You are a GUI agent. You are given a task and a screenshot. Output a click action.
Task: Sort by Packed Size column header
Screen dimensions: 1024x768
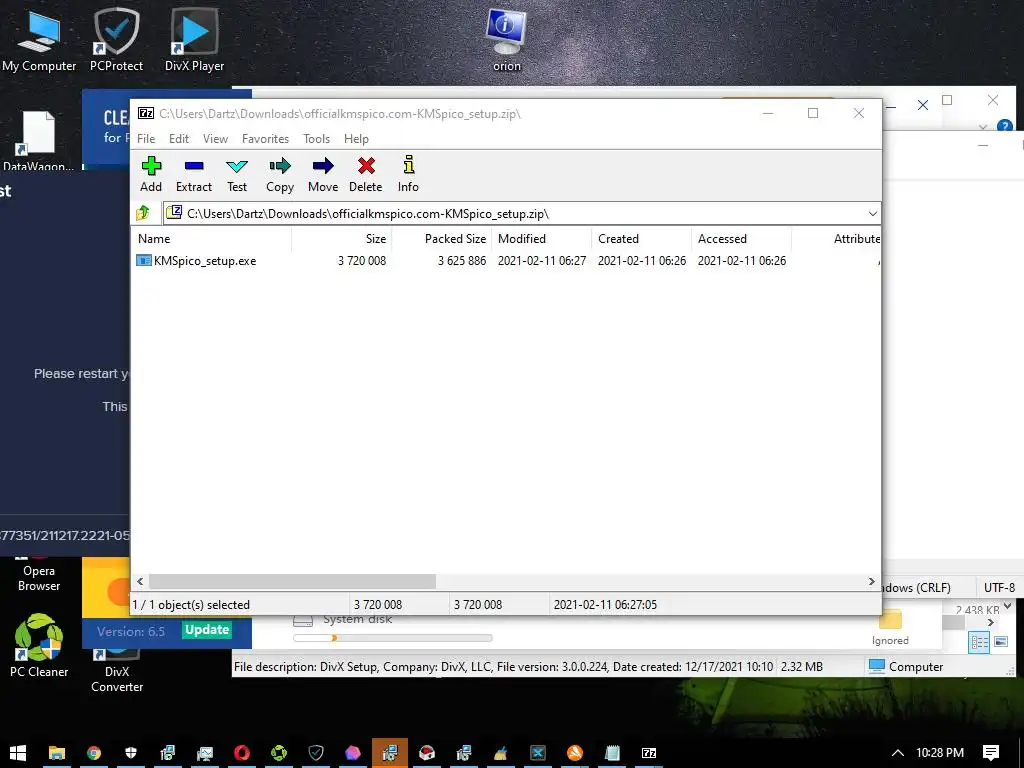click(x=441, y=239)
